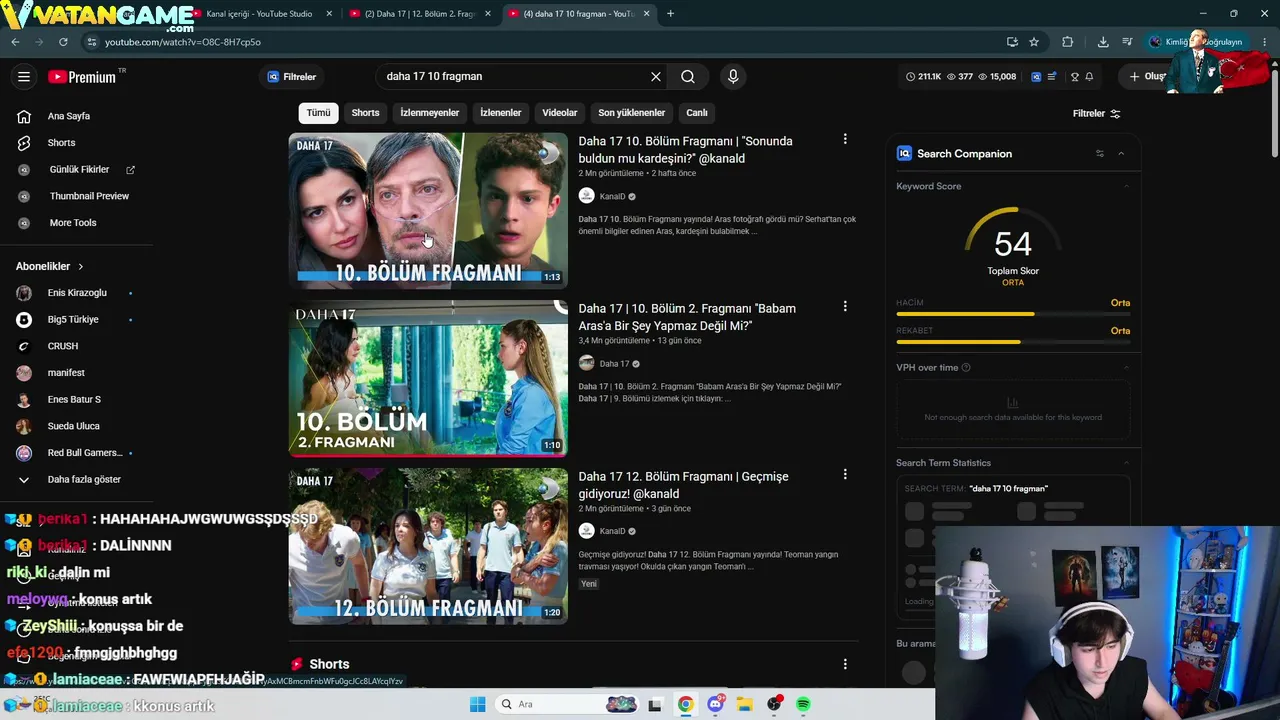This screenshot has height=720, width=1280.
Task: Open more options for 10. Bölüm Fragmanı video
Action: point(845,139)
